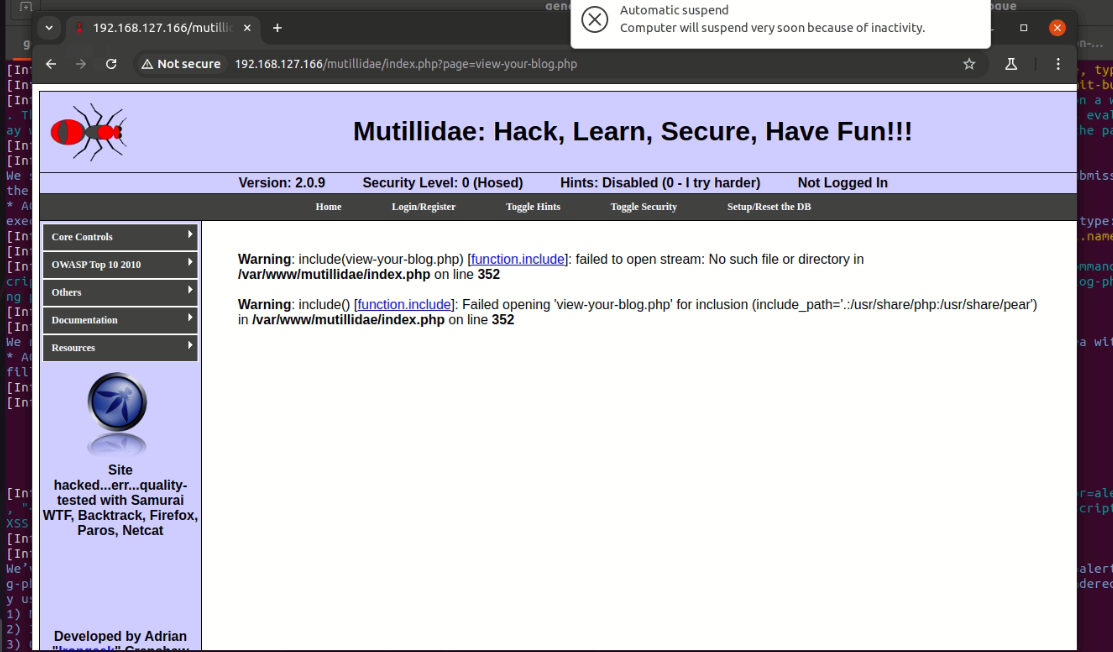Click the 'Not Logged In' status text
Viewport: 1113px width, 652px height.
point(843,183)
